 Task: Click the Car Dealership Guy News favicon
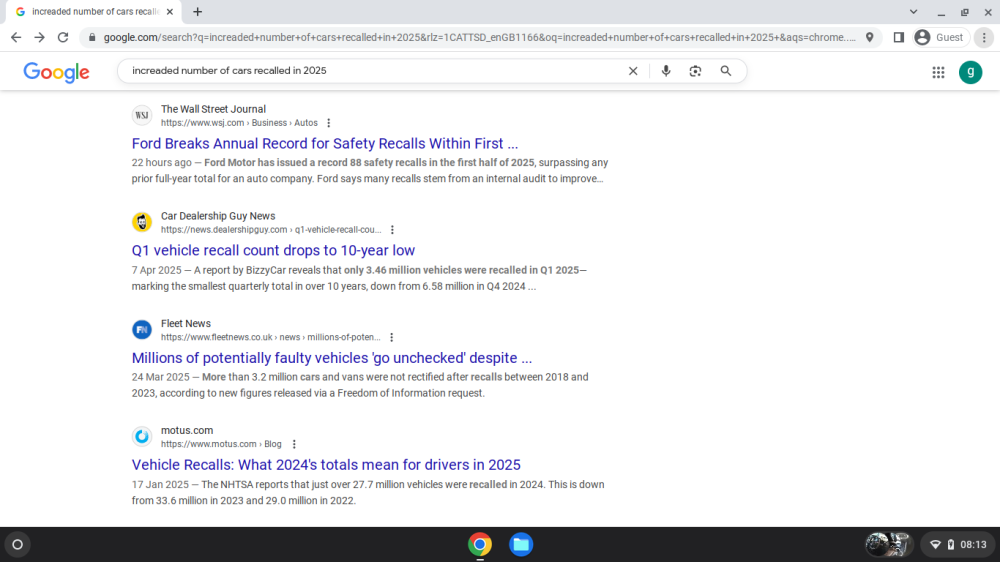[142, 222]
